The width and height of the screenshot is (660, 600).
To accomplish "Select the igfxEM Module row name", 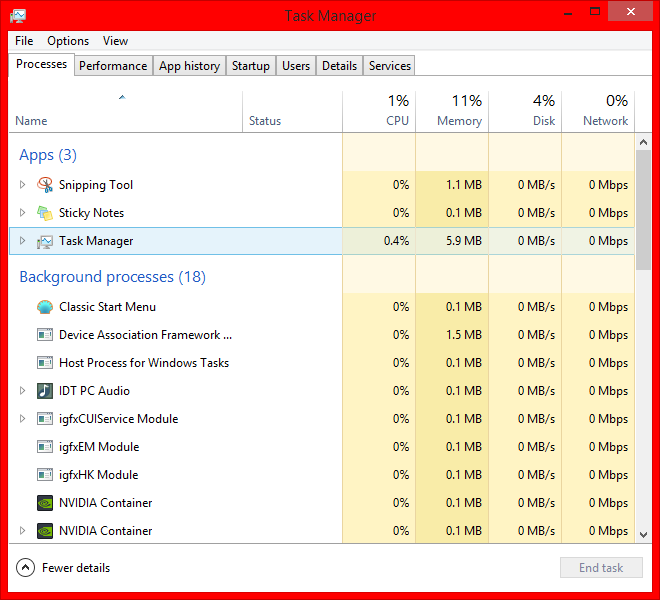I will point(99,447).
